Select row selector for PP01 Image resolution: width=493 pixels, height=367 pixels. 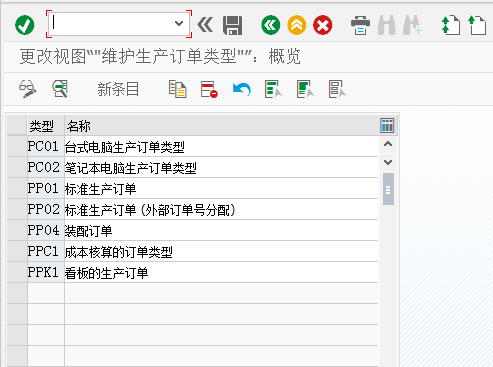pos(17,189)
